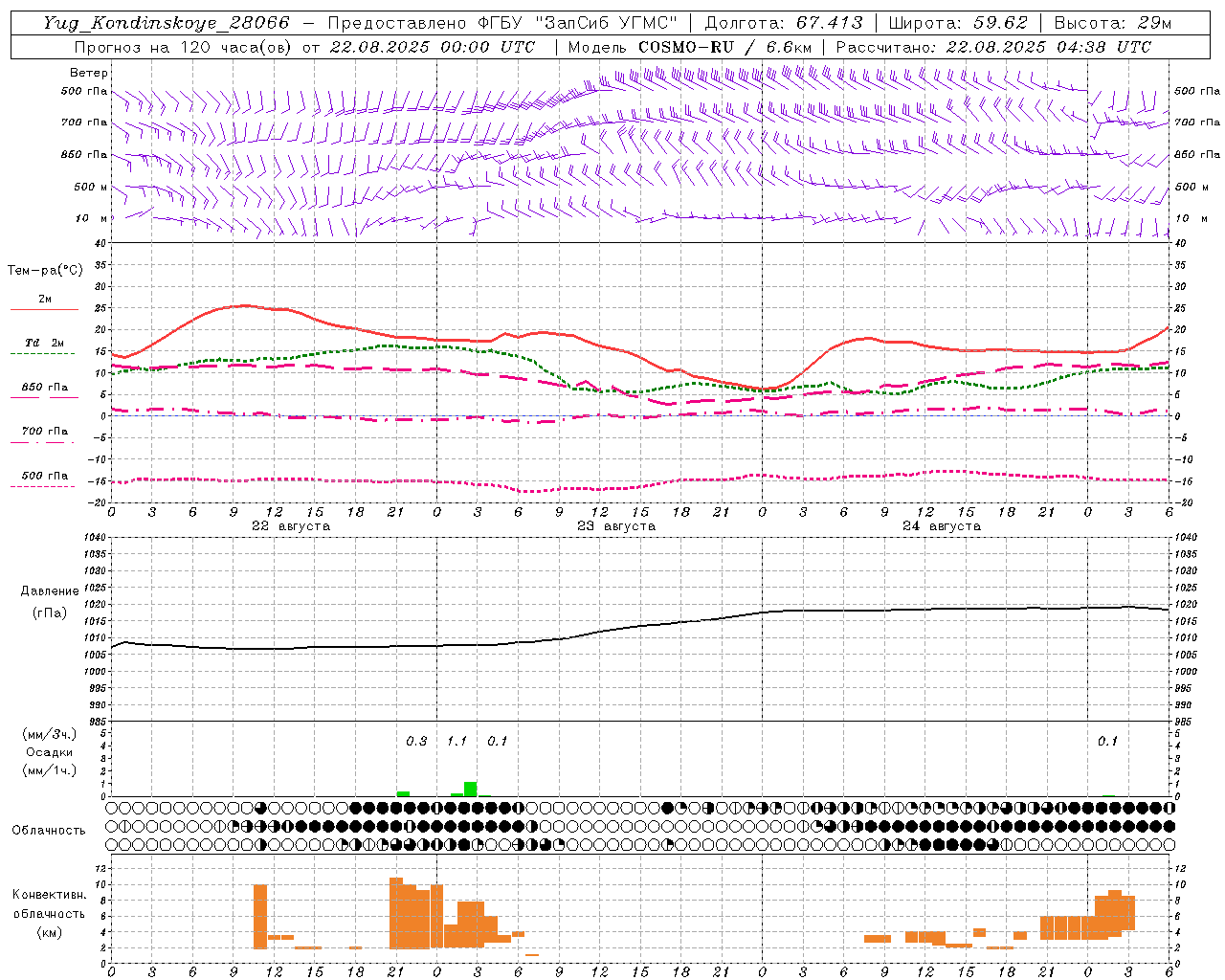Click the Облачность row label
1225x980 pixels.
pos(49,830)
